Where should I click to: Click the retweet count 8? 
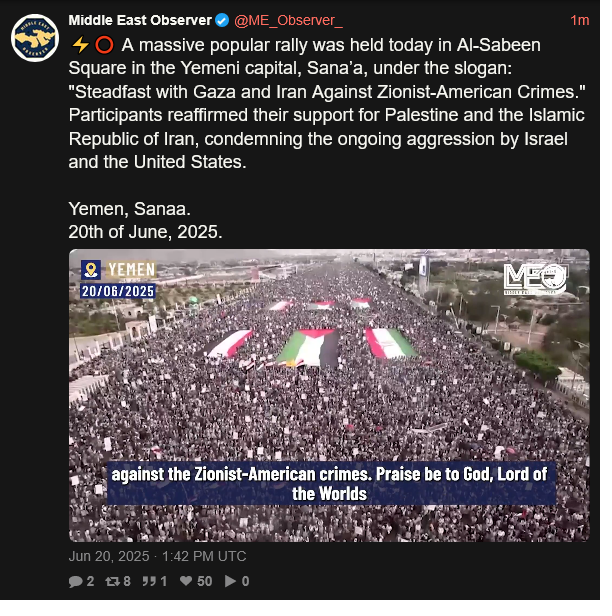tap(127, 581)
